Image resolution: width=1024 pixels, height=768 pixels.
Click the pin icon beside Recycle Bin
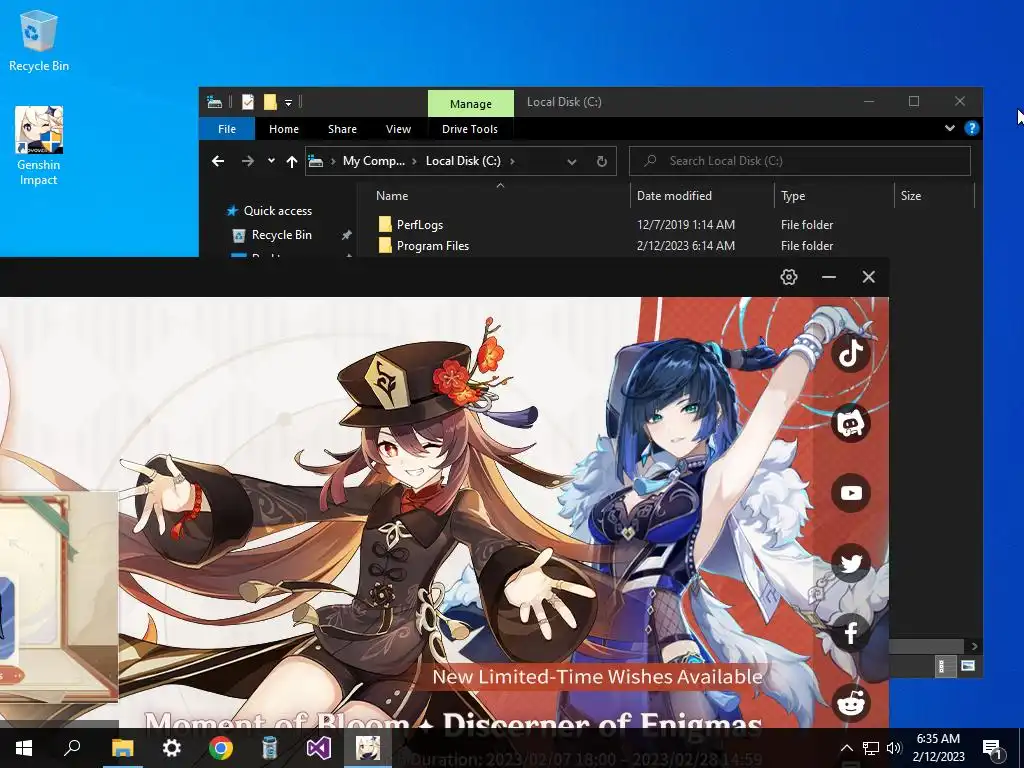coord(346,235)
